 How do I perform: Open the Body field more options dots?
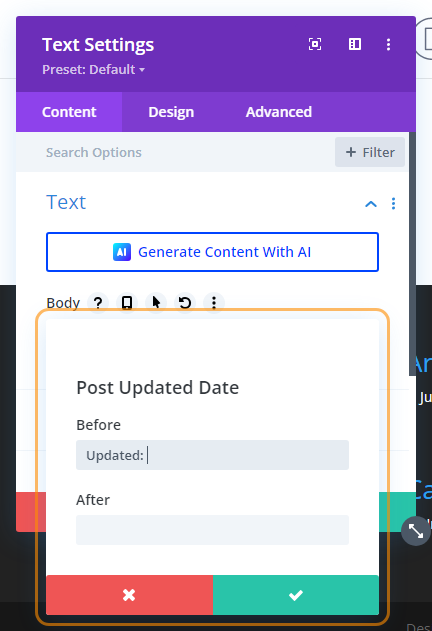(x=214, y=302)
